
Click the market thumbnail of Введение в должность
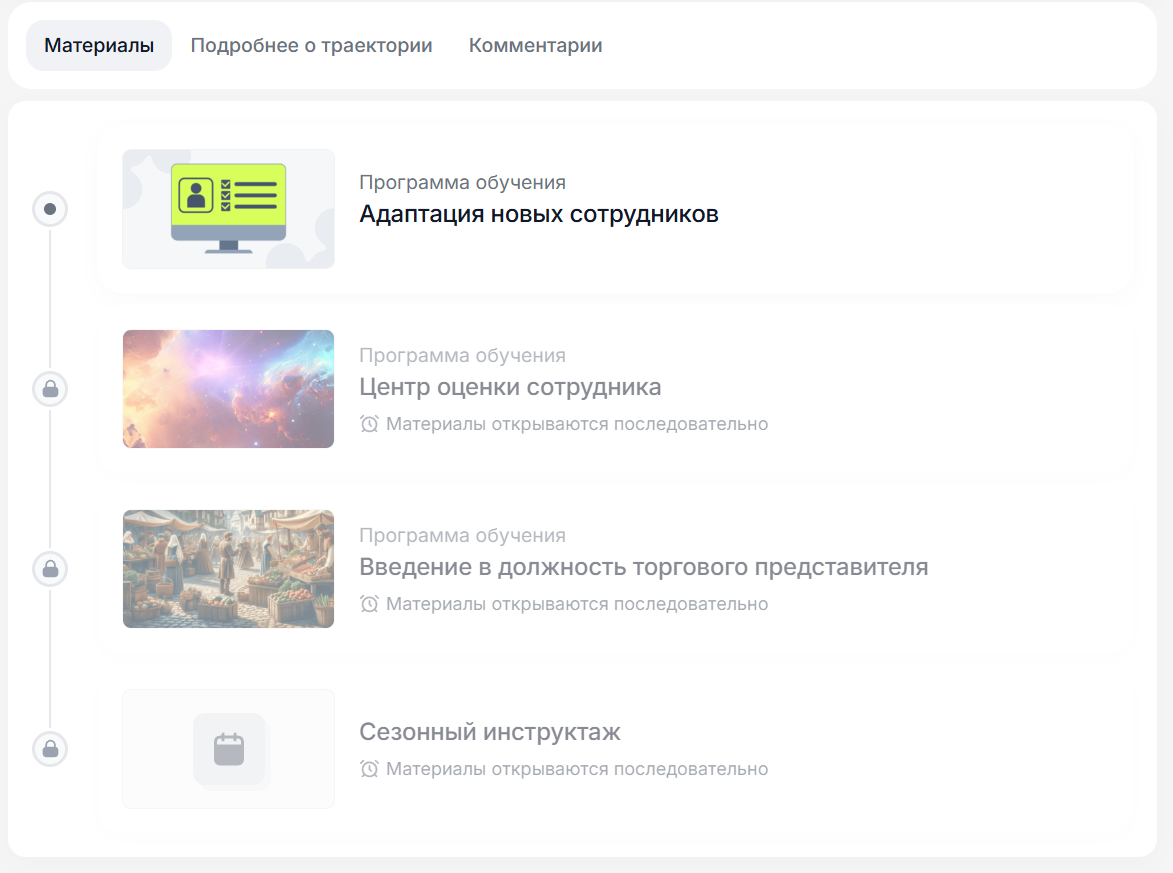tap(228, 569)
